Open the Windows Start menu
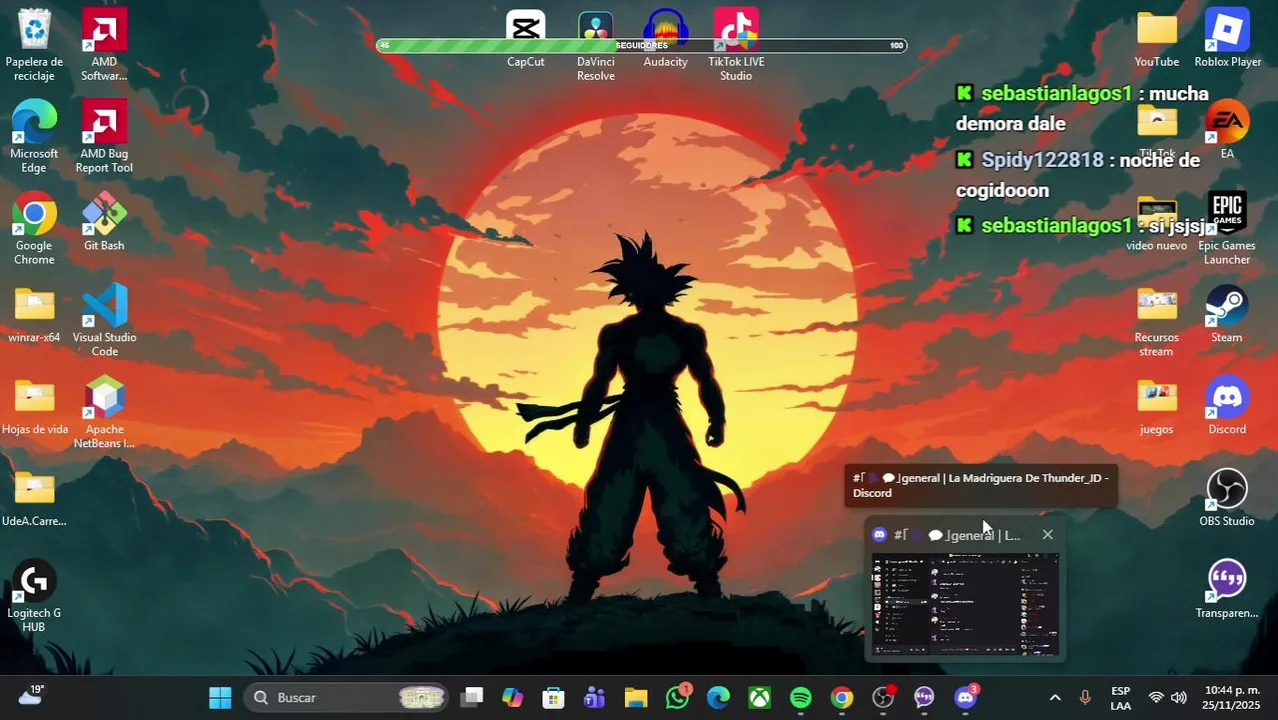Image resolution: width=1278 pixels, height=720 pixels. tap(220, 698)
